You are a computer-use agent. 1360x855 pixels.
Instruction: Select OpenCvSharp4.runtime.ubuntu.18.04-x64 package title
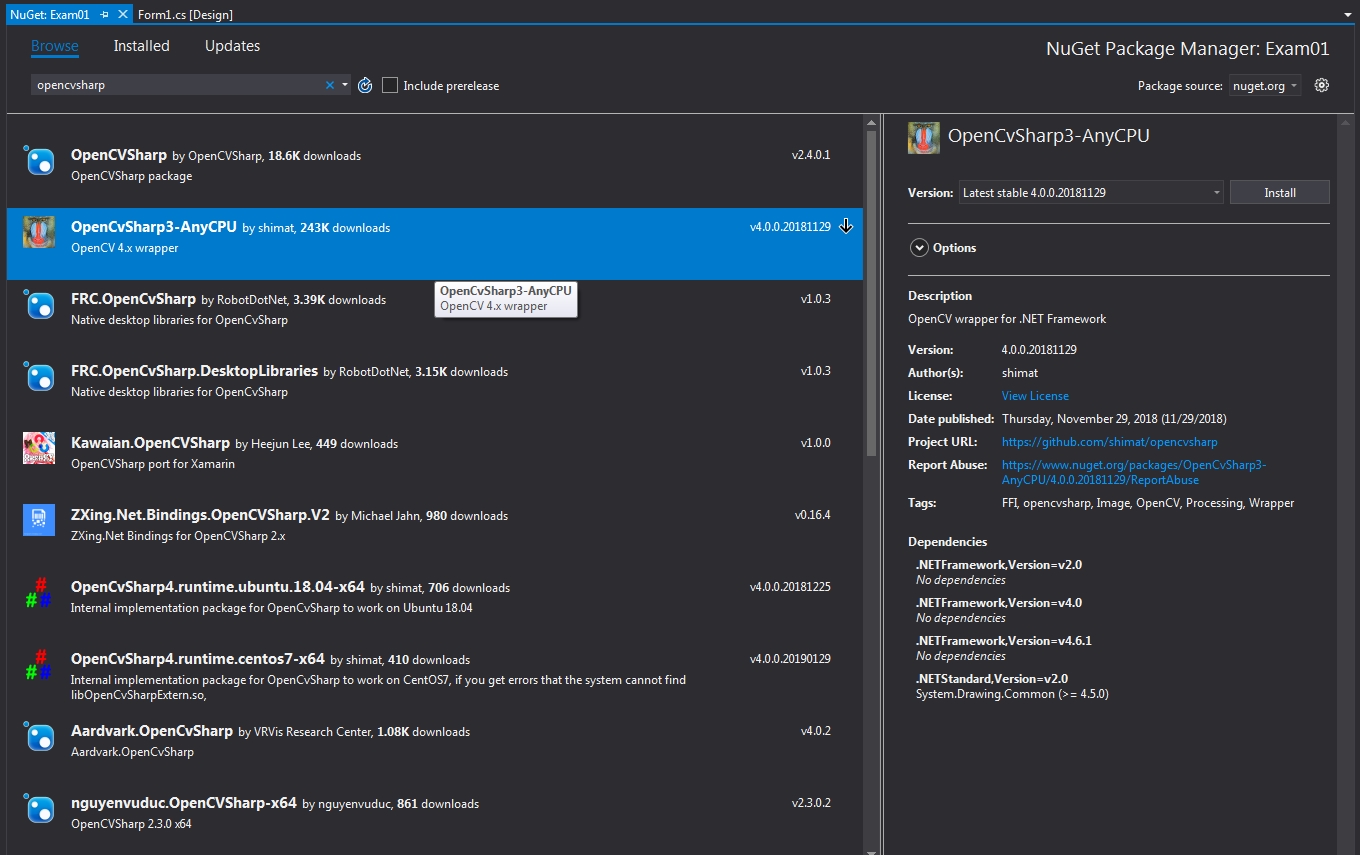(x=218, y=587)
